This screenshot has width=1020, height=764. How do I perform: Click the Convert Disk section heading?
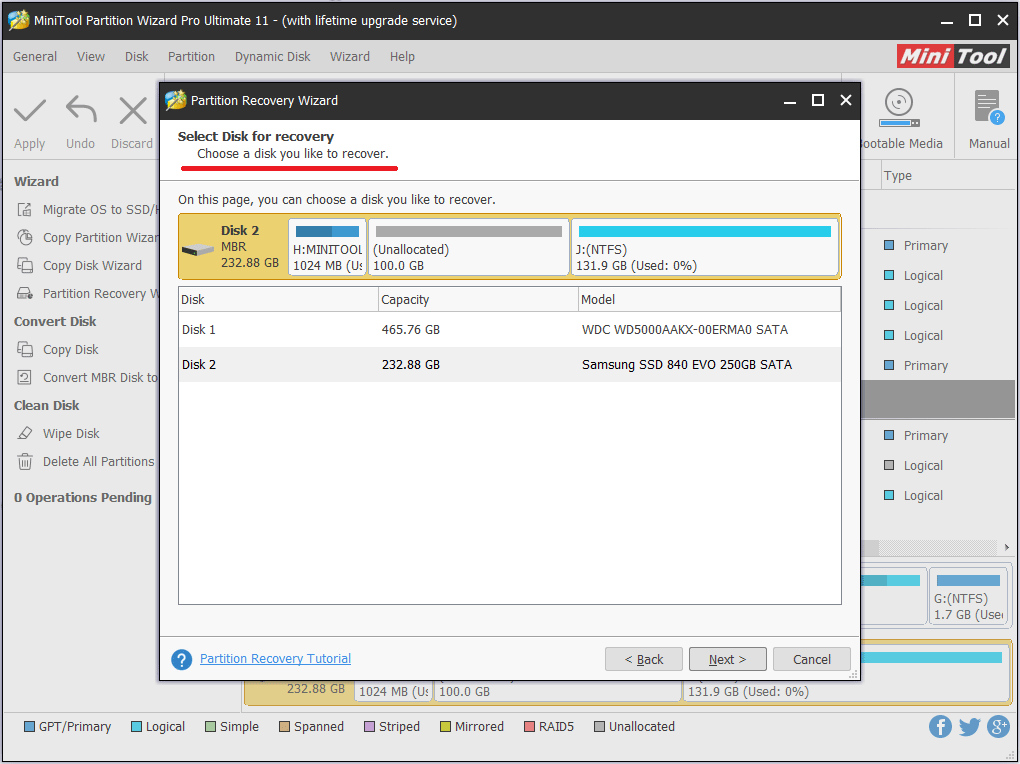55,321
